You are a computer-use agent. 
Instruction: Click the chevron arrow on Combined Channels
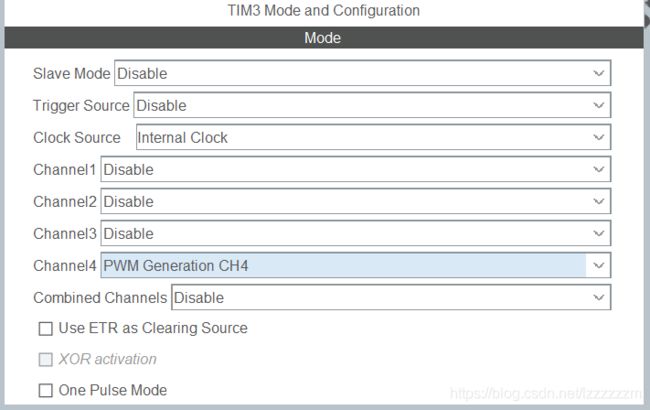[598, 298]
